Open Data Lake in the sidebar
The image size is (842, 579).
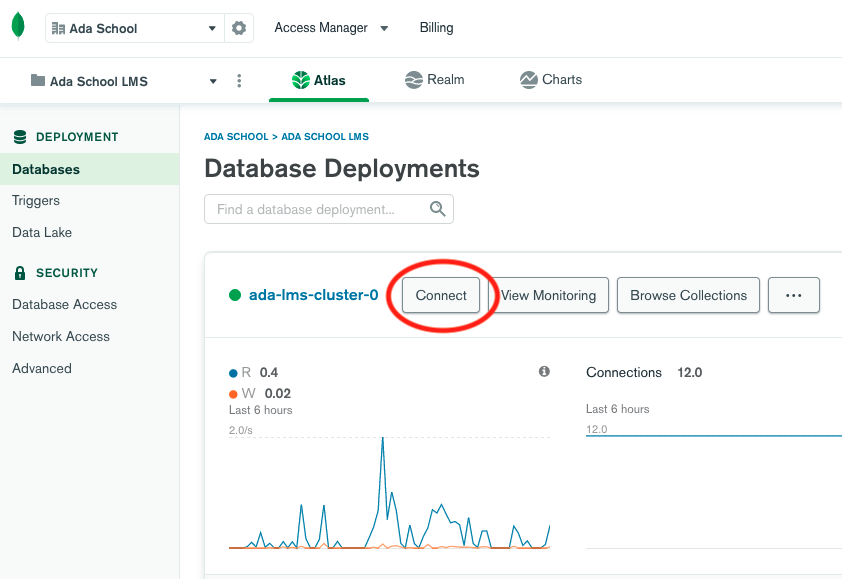(x=42, y=233)
